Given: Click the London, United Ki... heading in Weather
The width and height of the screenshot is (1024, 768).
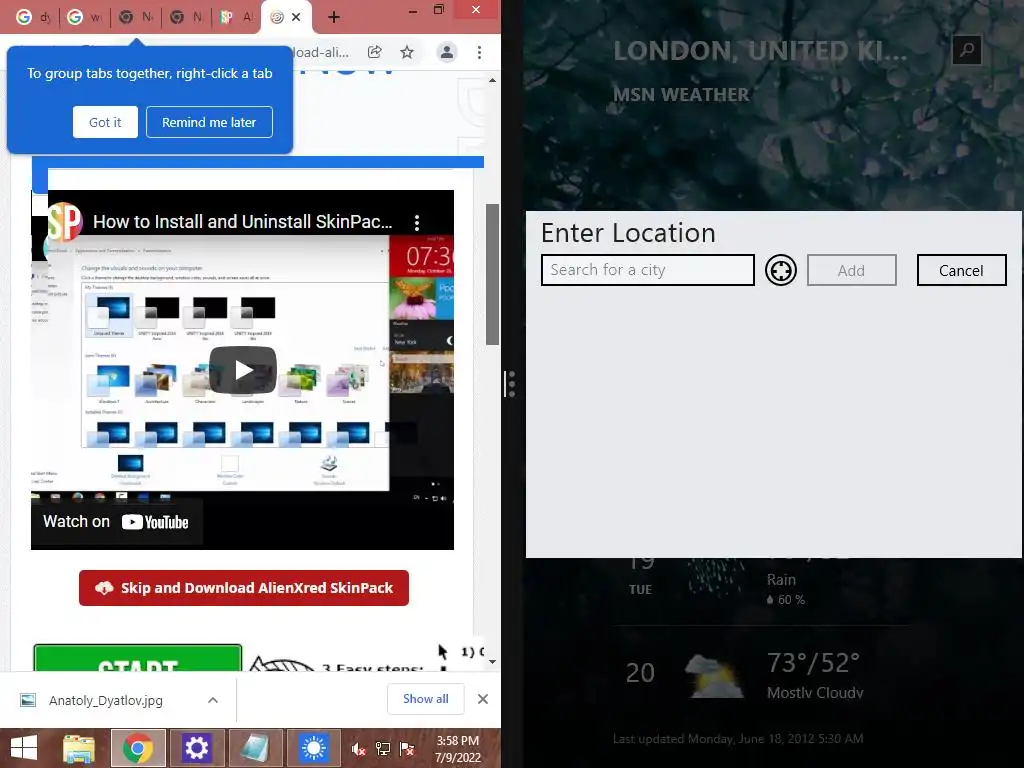Looking at the screenshot, I should point(760,51).
